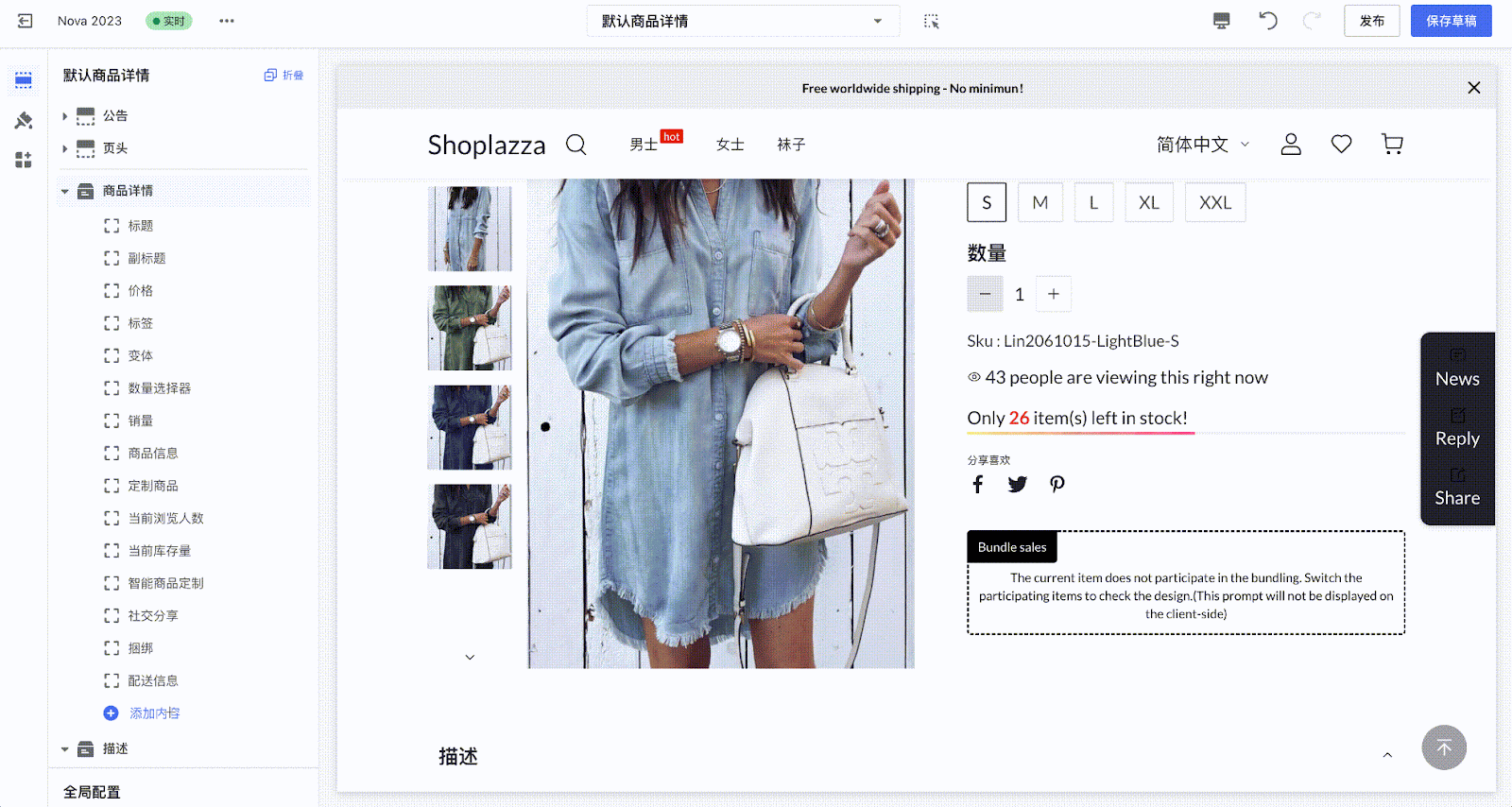The width and height of the screenshot is (1512, 807).
Task: Increase quantity with plus button
Action: tap(1054, 294)
